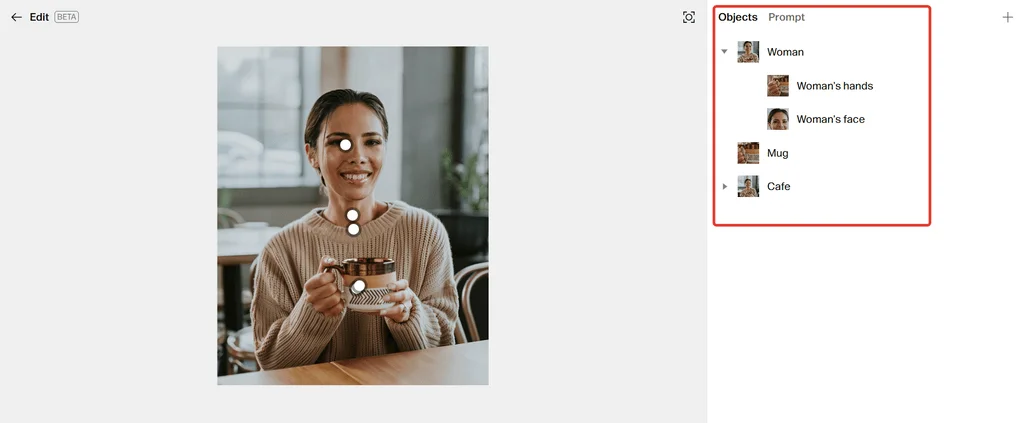Click the plus icon to add an object
The width and height of the screenshot is (1024, 423).
coord(1008,17)
